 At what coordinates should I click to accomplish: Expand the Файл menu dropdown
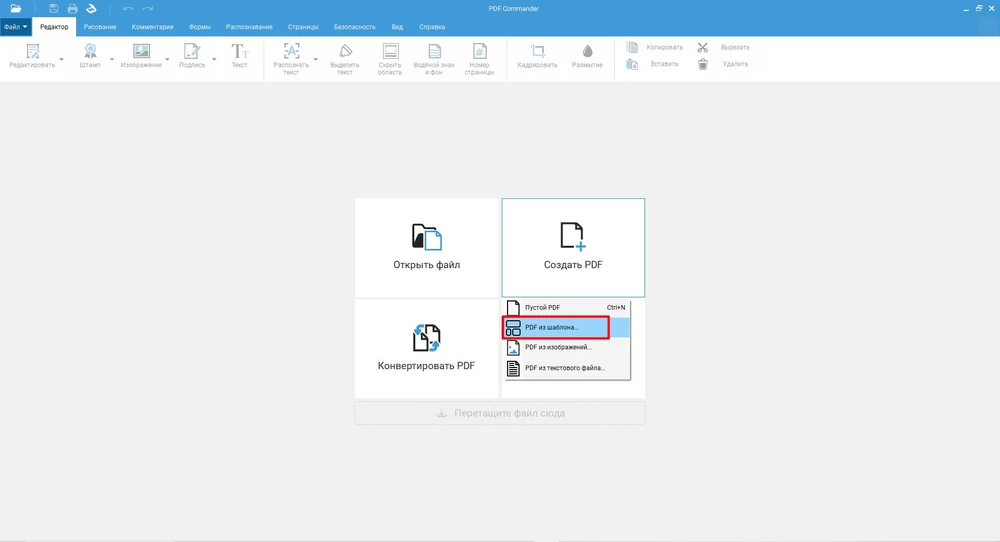click(16, 26)
